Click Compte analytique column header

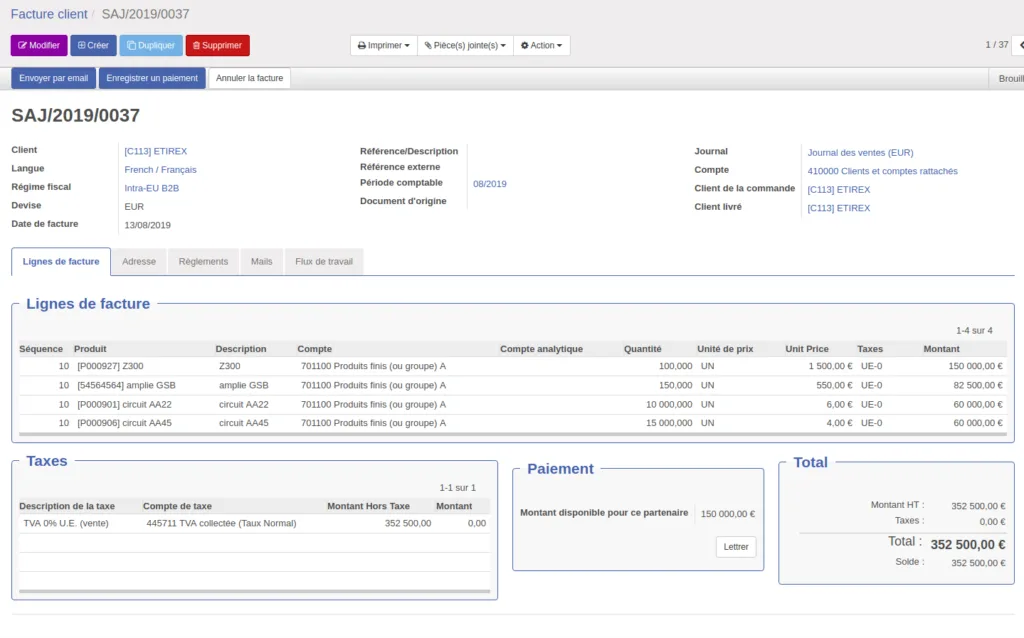click(x=541, y=349)
